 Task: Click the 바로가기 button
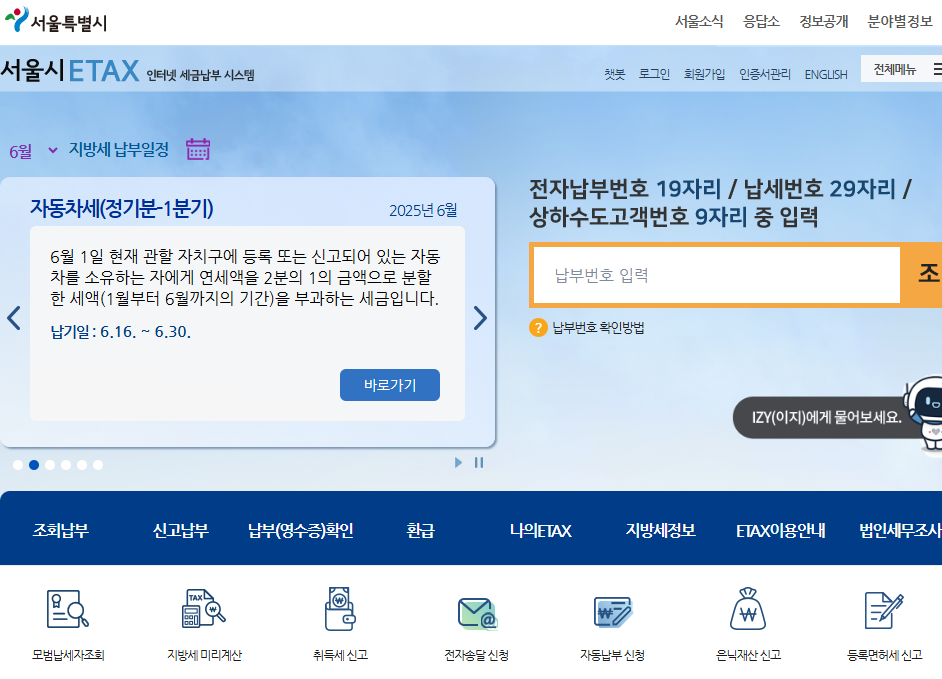point(390,385)
